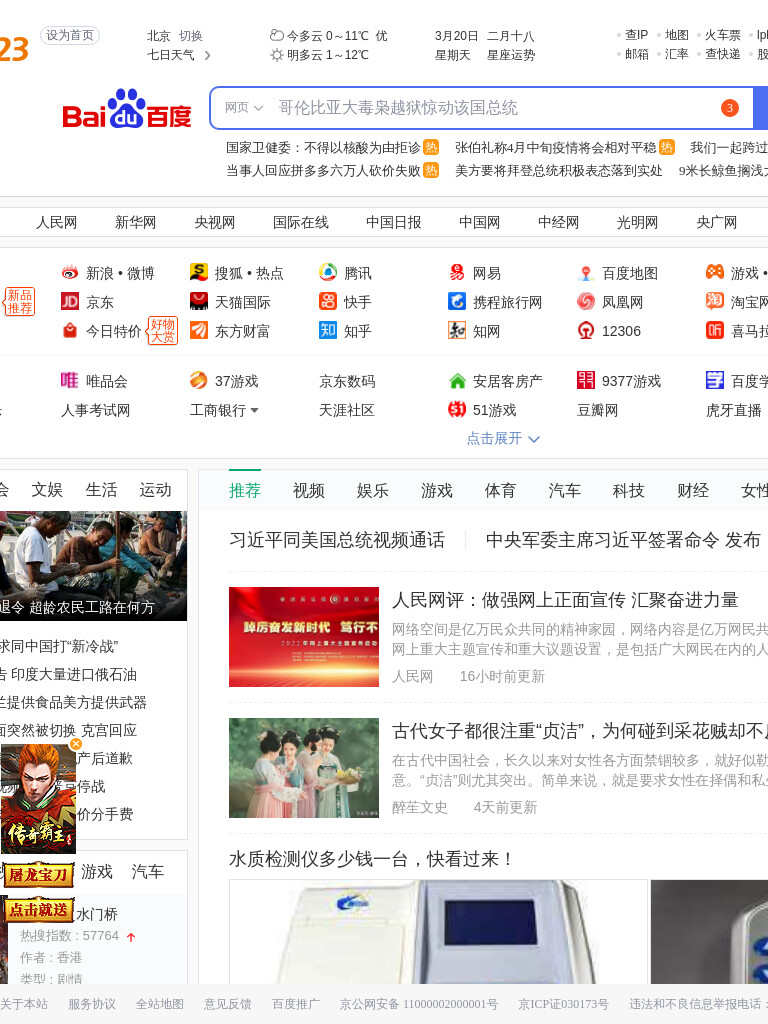
Task: Select the 文娱 tab in left panel
Action: pos(47,490)
